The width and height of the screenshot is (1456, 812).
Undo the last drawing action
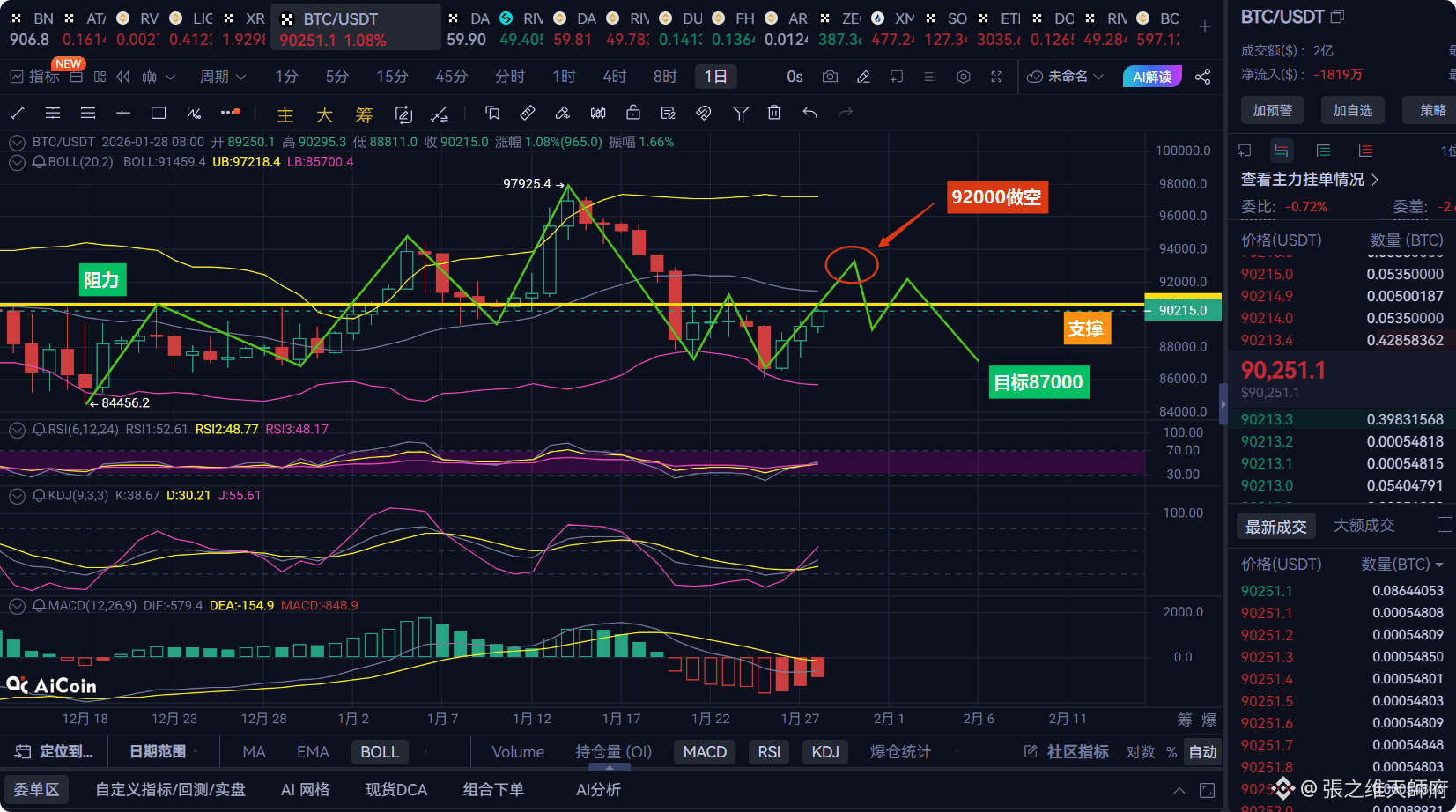tap(810, 113)
